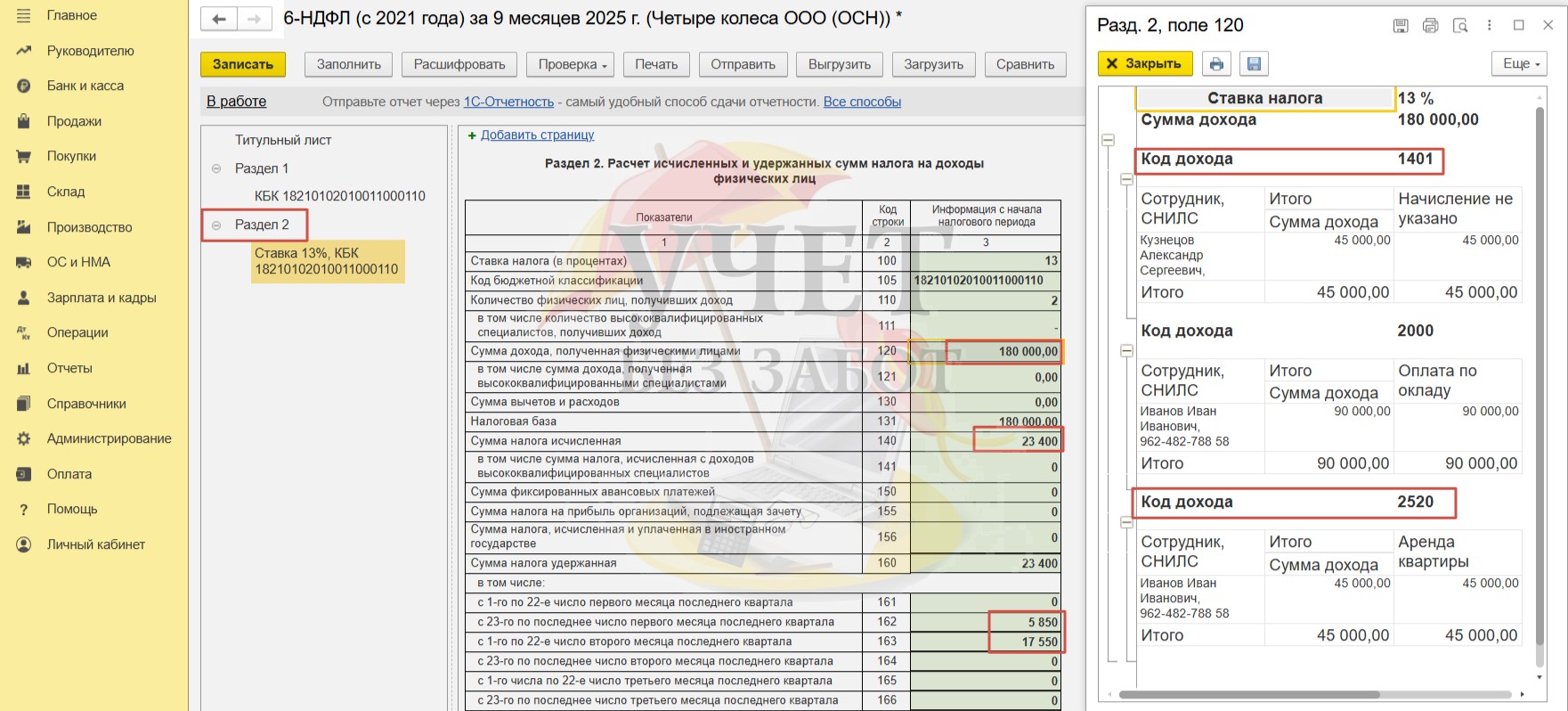Screen dimensions: 1568x711
Task: Click the ОС и НМА truck icon
Action: (x=24, y=262)
